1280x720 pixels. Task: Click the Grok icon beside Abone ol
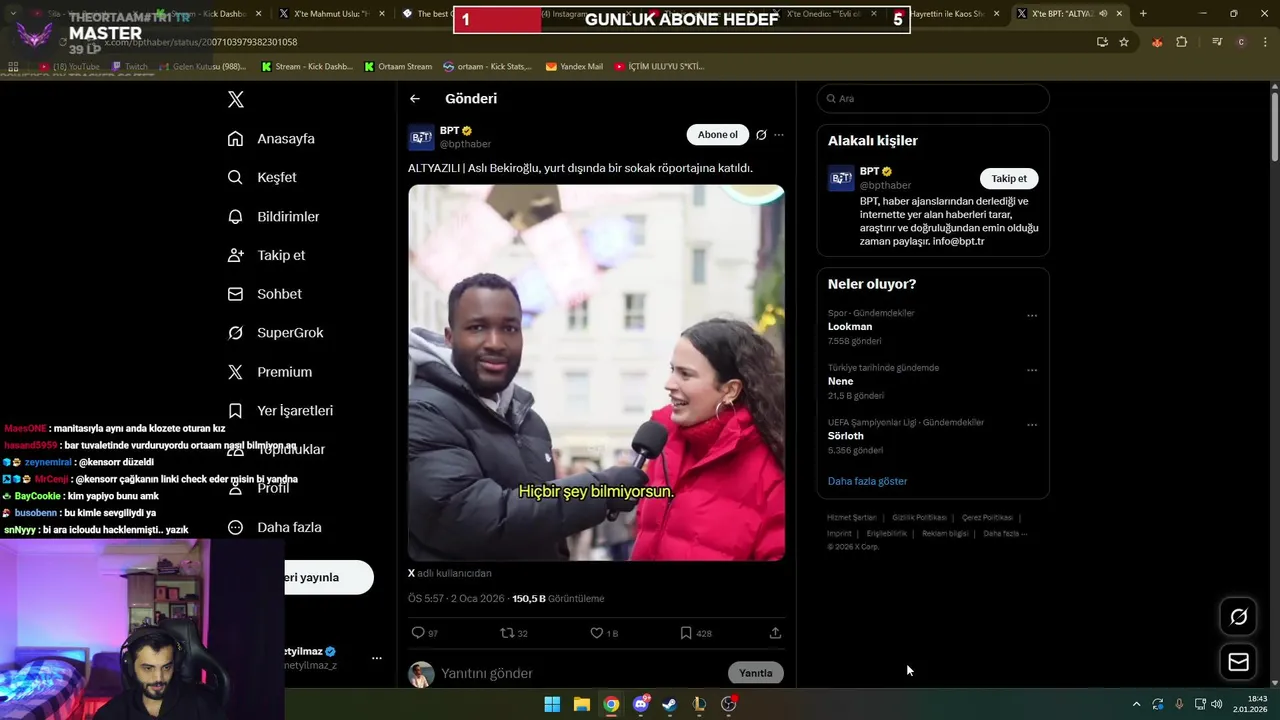(x=761, y=135)
